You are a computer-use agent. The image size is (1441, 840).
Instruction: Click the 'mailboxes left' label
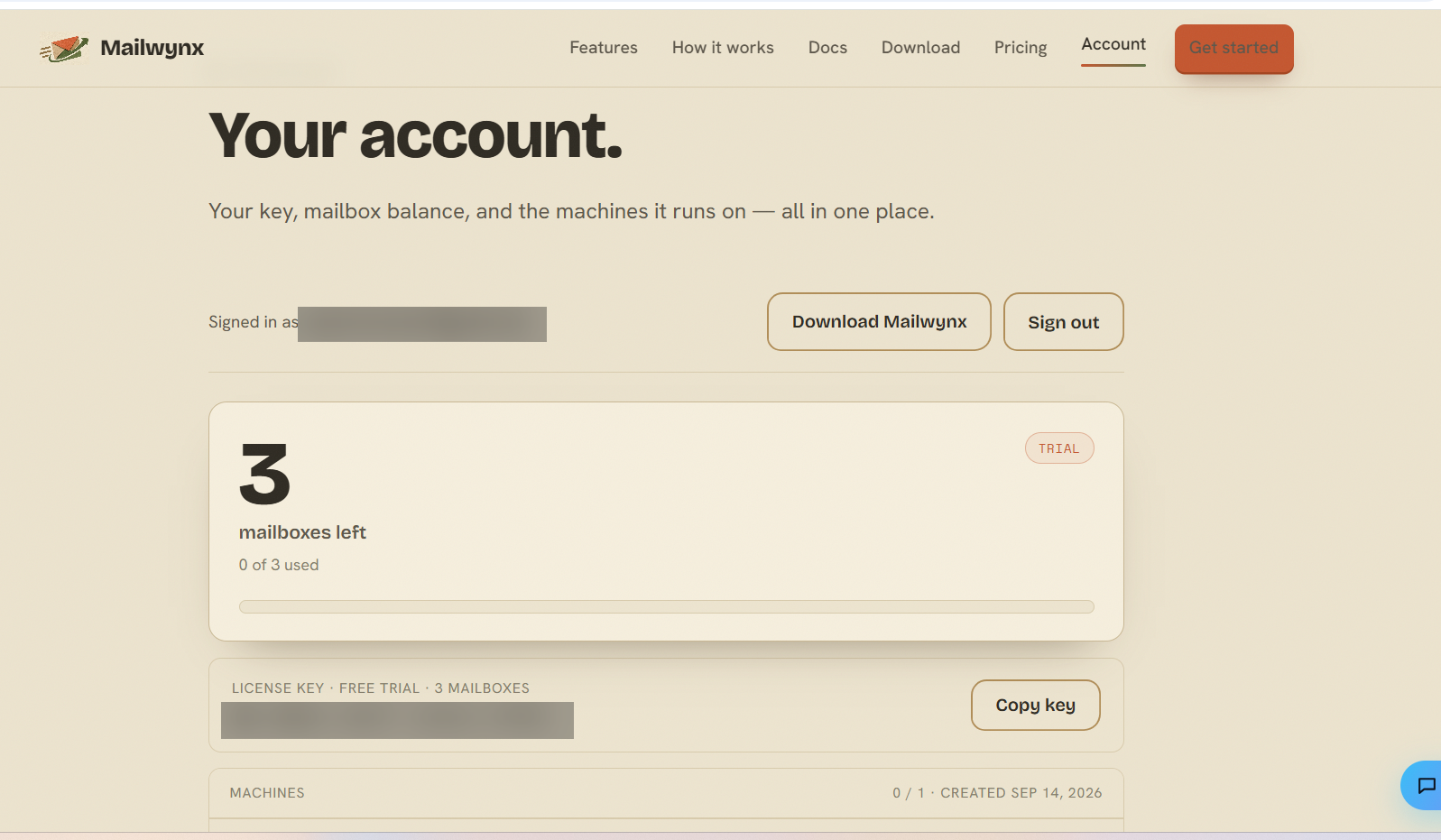302,532
